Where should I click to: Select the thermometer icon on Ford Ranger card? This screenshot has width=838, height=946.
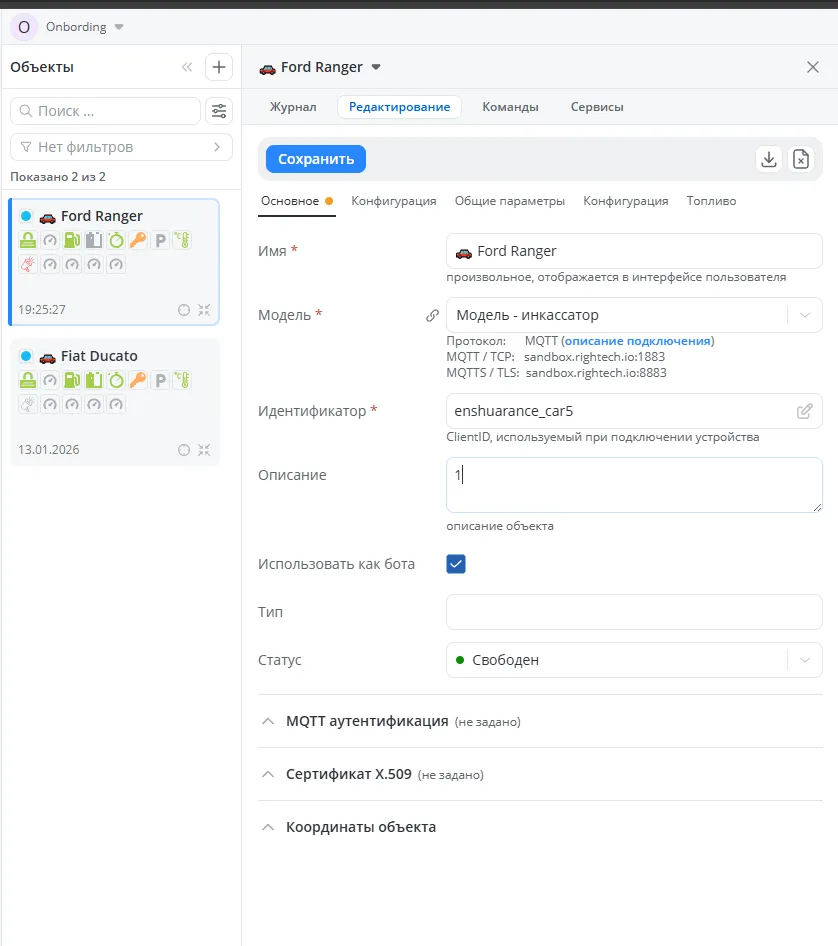pyautogui.click(x=183, y=240)
